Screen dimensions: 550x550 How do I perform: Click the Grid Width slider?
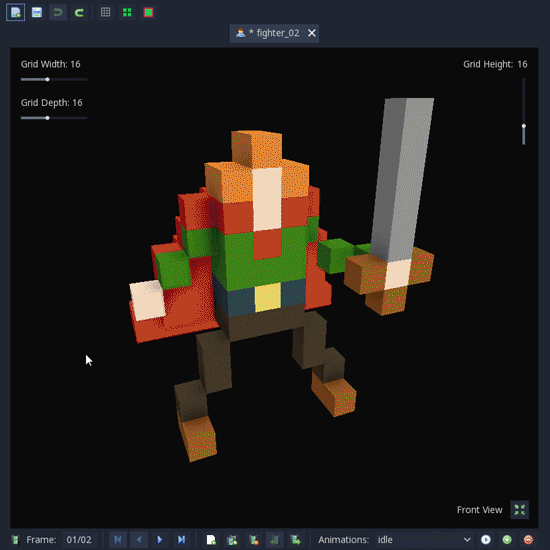tap(54, 80)
